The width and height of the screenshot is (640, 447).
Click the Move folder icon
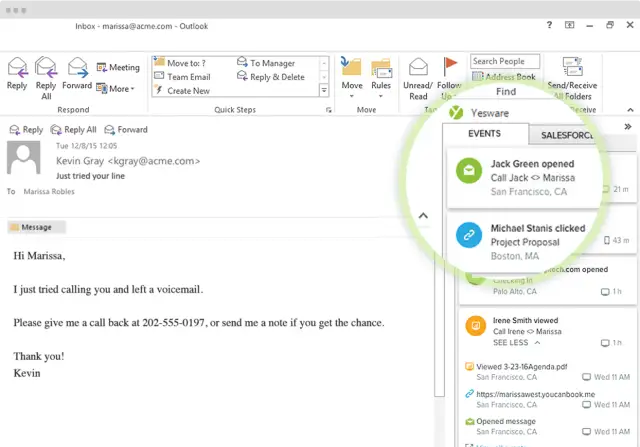[x=351, y=67]
